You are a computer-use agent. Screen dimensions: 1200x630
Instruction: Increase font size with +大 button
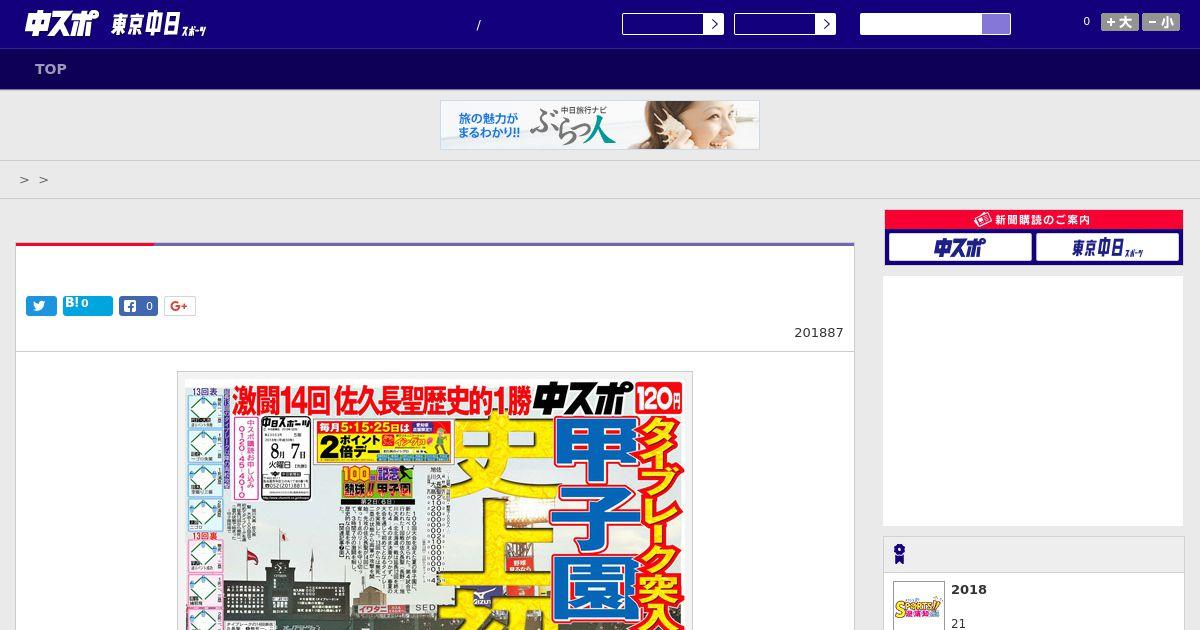click(x=1120, y=22)
